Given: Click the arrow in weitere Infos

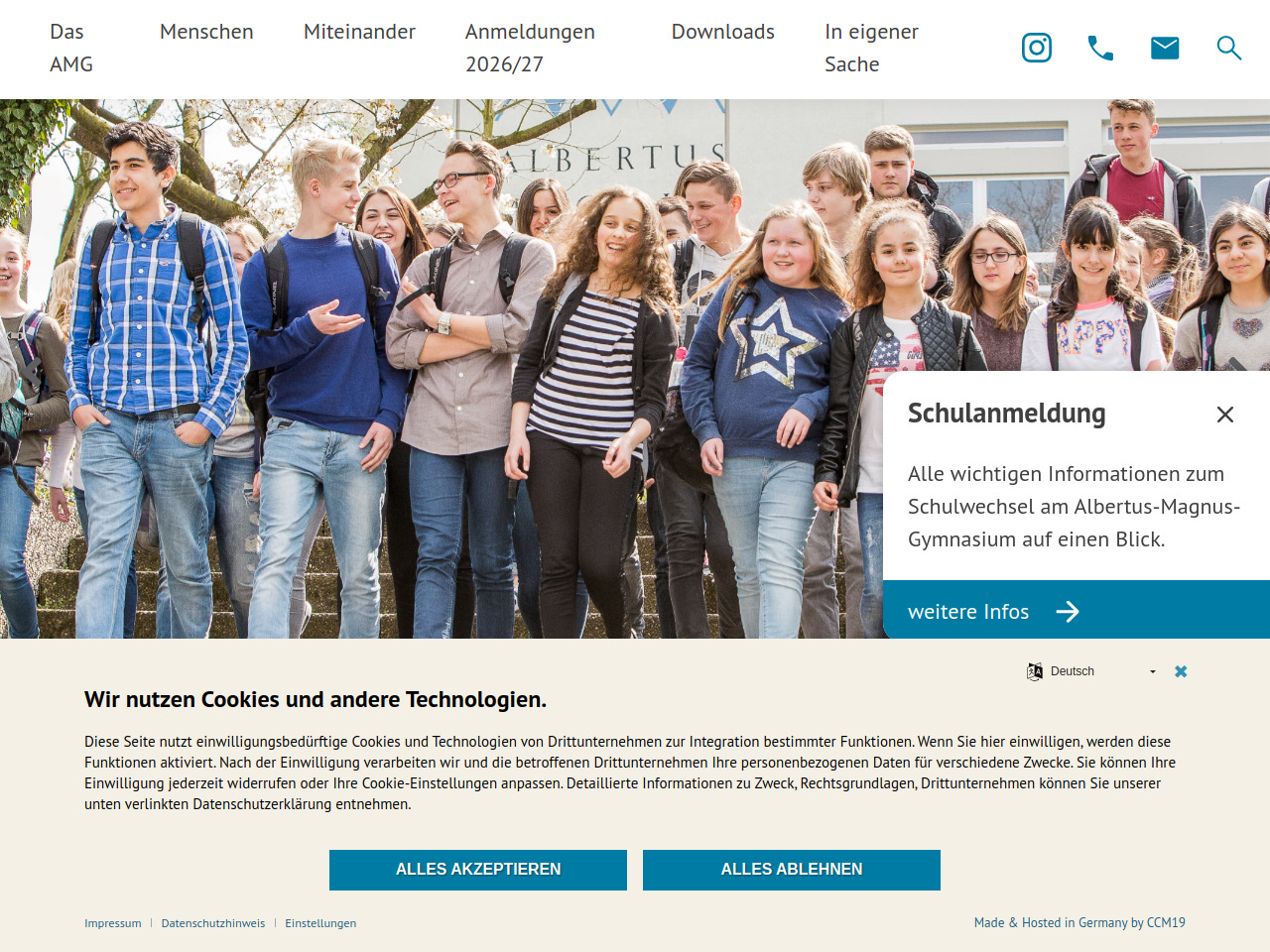Looking at the screenshot, I should point(1068,612).
